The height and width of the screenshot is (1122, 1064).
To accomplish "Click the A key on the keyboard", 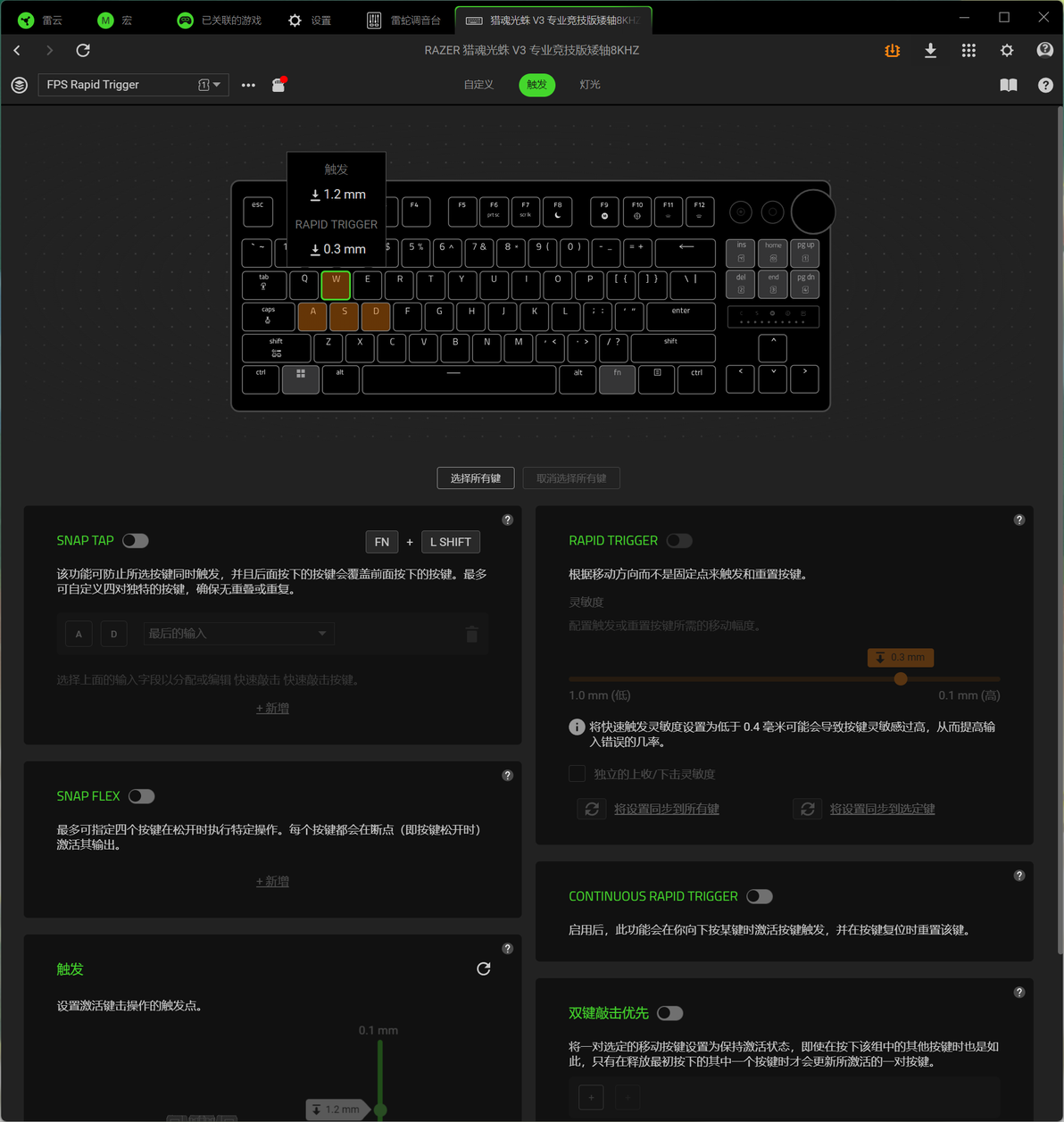I will (x=312, y=316).
